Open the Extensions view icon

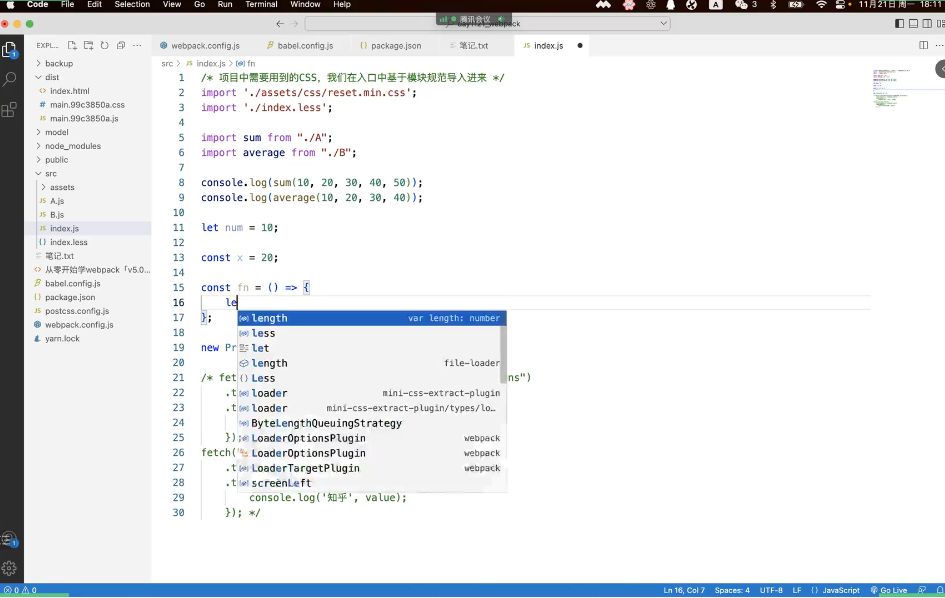(x=10, y=109)
